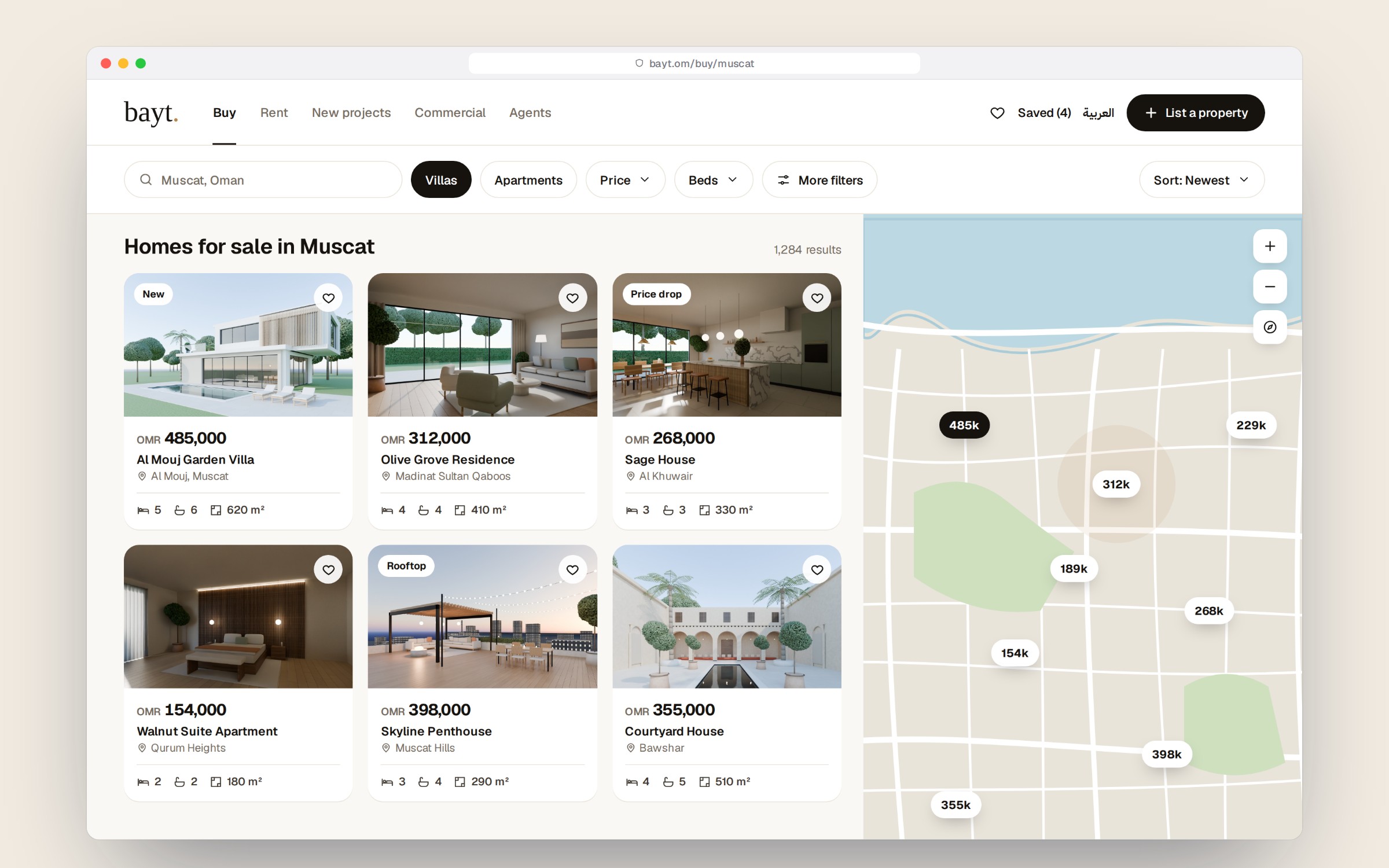Select the Villas filter chip
The height and width of the screenshot is (868, 1389).
click(x=441, y=180)
